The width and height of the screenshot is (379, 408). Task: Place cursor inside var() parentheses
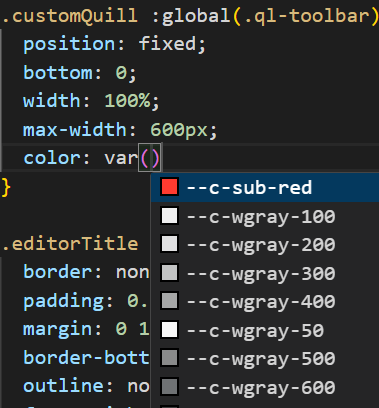point(150,158)
